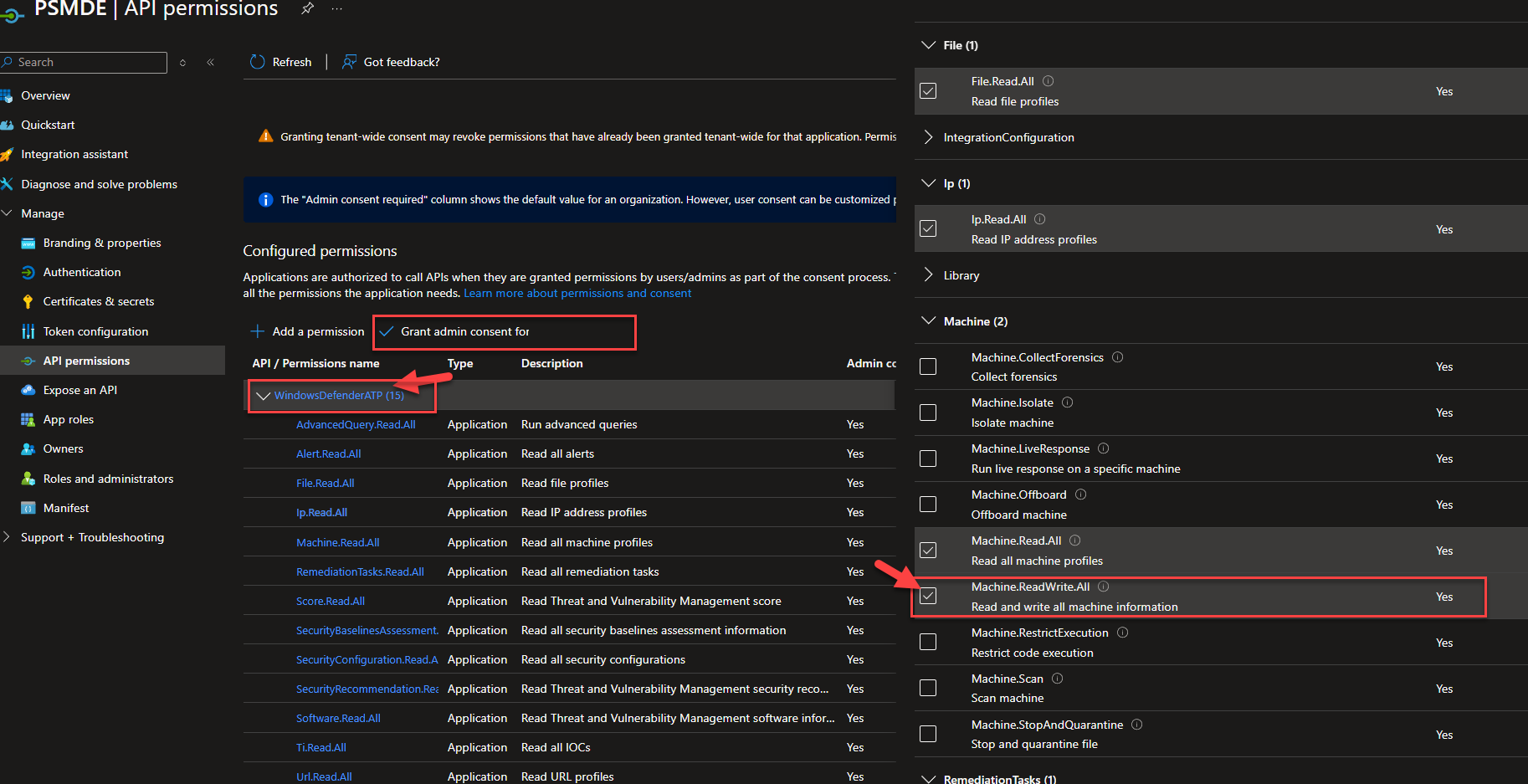
Task: Open Learn more about permissions and consent link
Action: [577, 294]
